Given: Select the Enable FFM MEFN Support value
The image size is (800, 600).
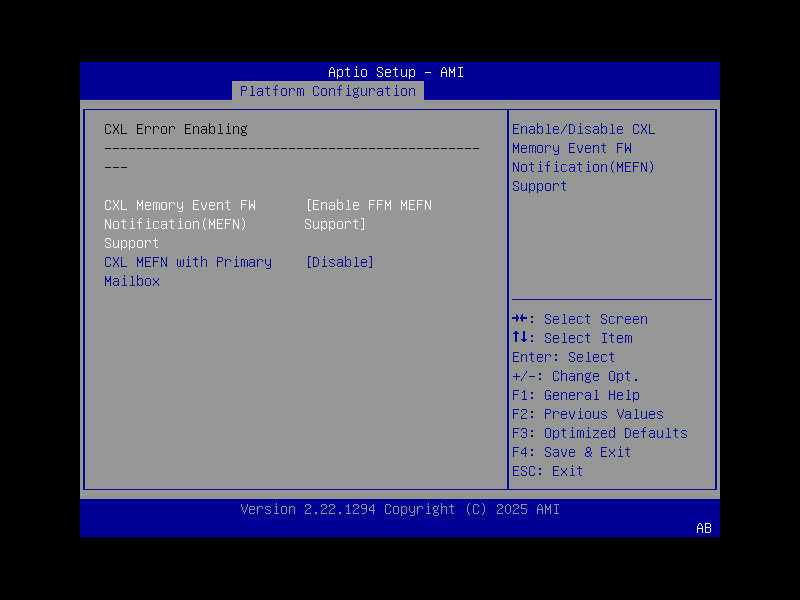Looking at the screenshot, I should [x=369, y=214].
